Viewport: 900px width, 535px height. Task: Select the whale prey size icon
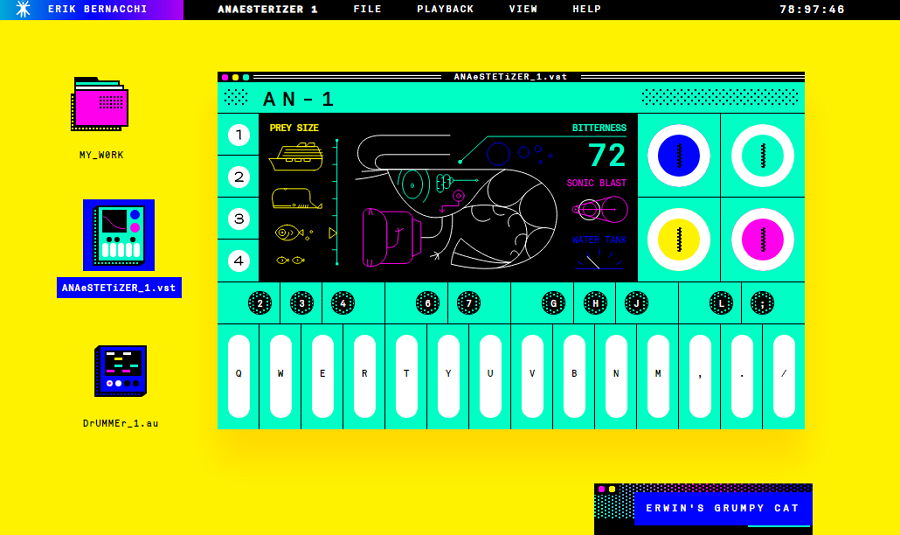(296, 199)
